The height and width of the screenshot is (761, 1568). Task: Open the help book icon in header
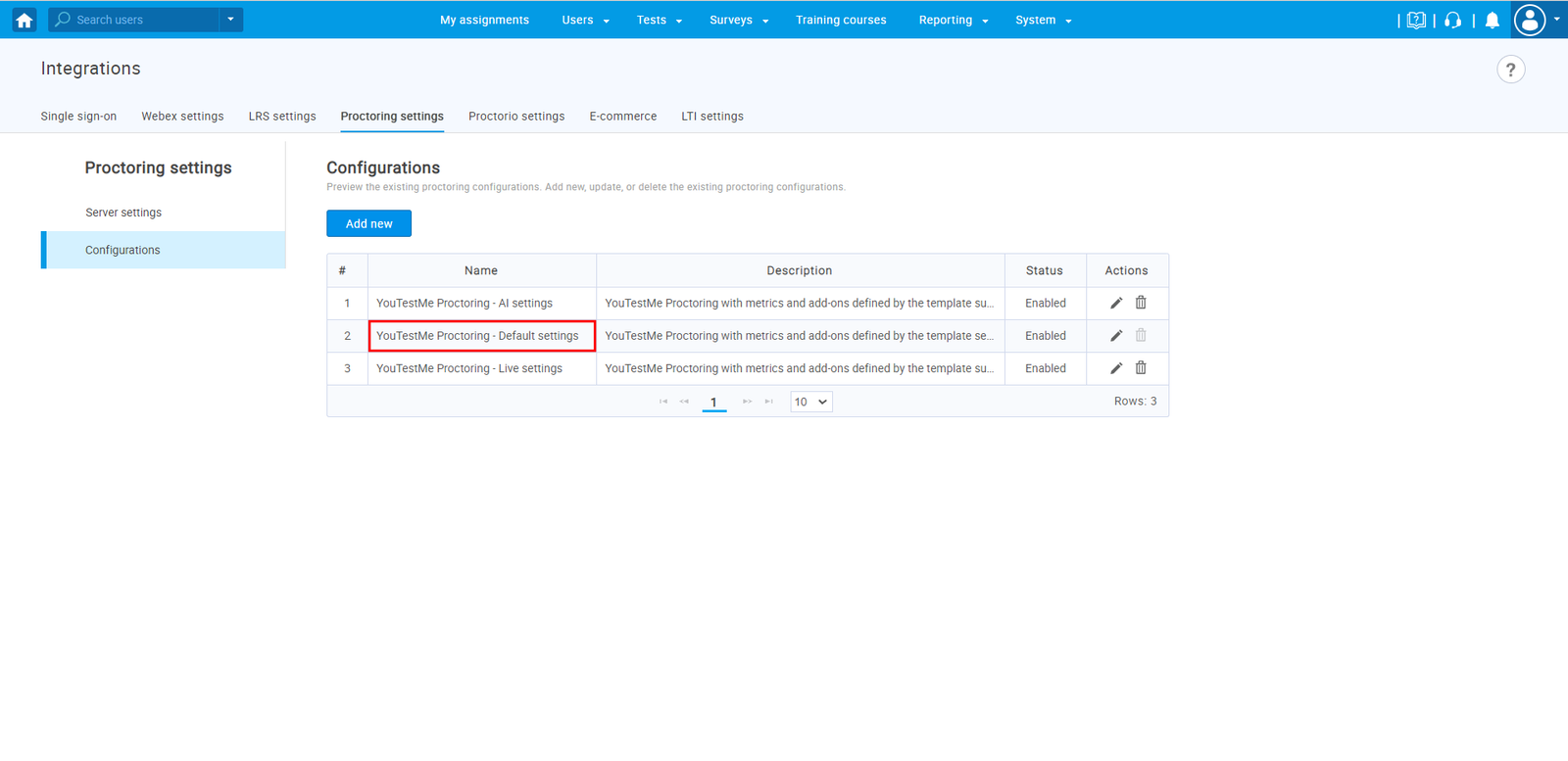(x=1416, y=21)
